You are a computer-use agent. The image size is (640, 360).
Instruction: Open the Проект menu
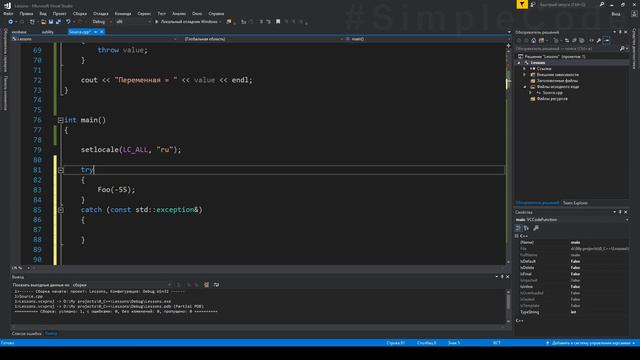pyautogui.click(x=59, y=13)
